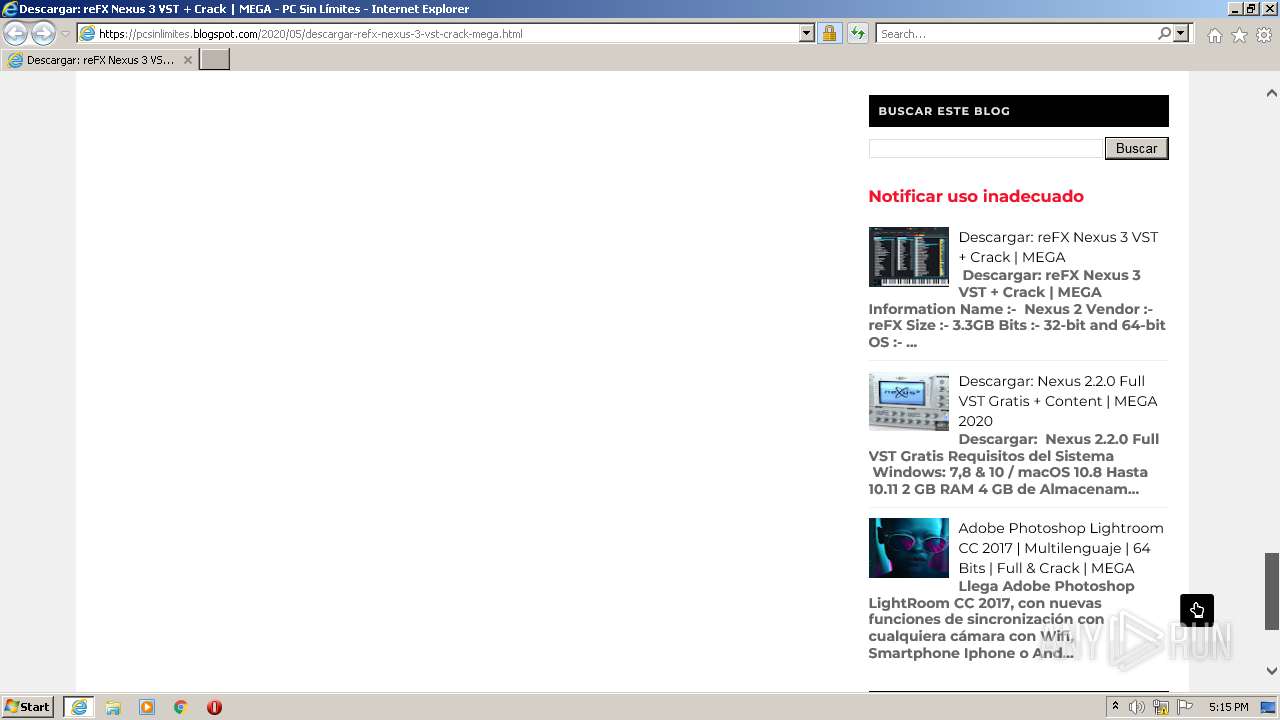Click the network tray icon
Viewport: 1280px width, 720px height.
coord(1161,707)
